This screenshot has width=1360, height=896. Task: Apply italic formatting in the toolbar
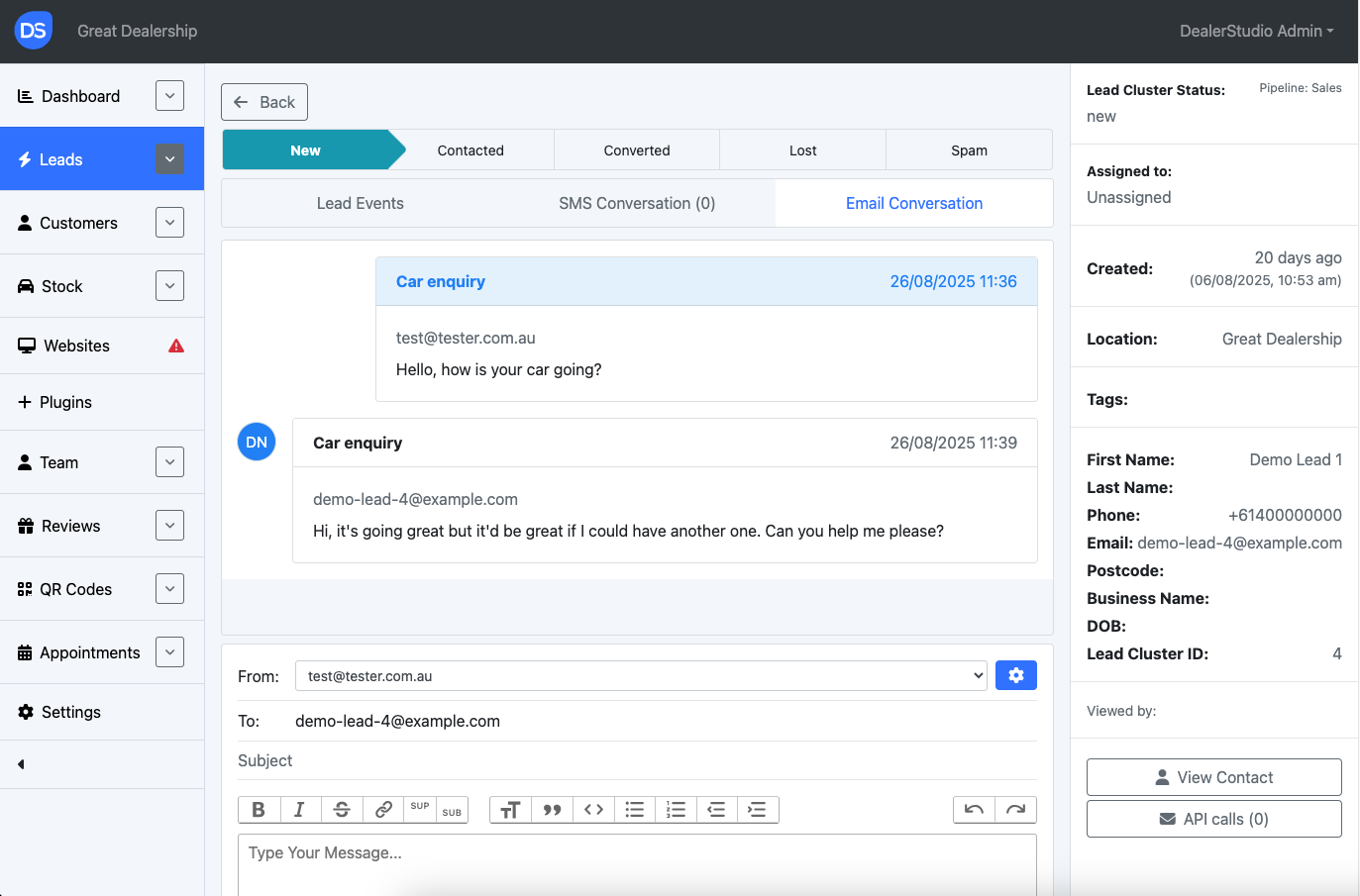click(300, 810)
